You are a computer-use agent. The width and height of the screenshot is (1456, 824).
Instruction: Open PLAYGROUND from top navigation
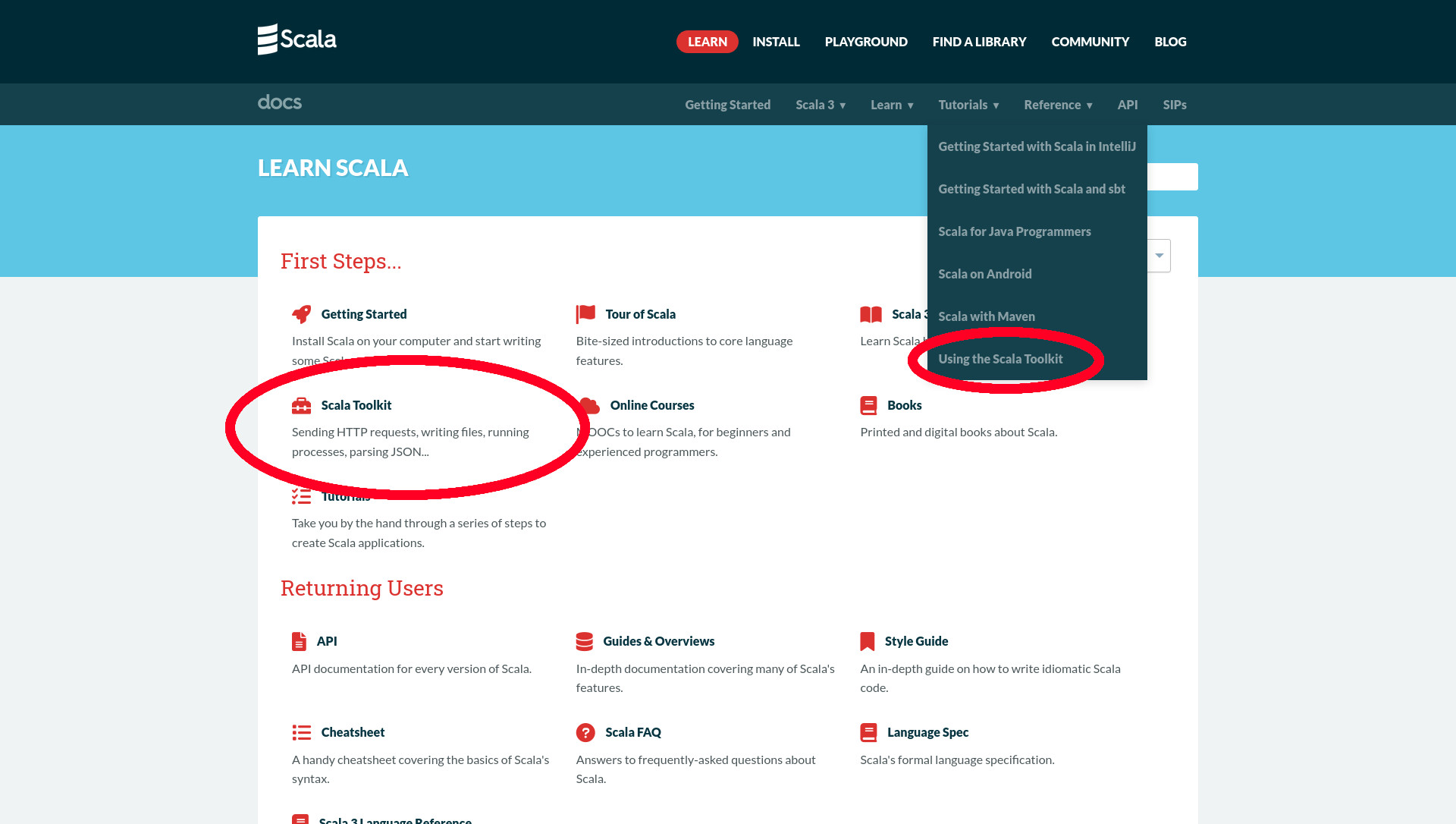[x=866, y=42]
